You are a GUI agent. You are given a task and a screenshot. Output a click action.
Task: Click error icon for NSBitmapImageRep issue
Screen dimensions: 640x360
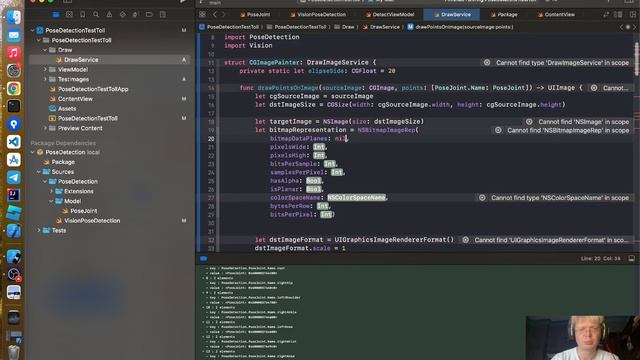[498, 130]
